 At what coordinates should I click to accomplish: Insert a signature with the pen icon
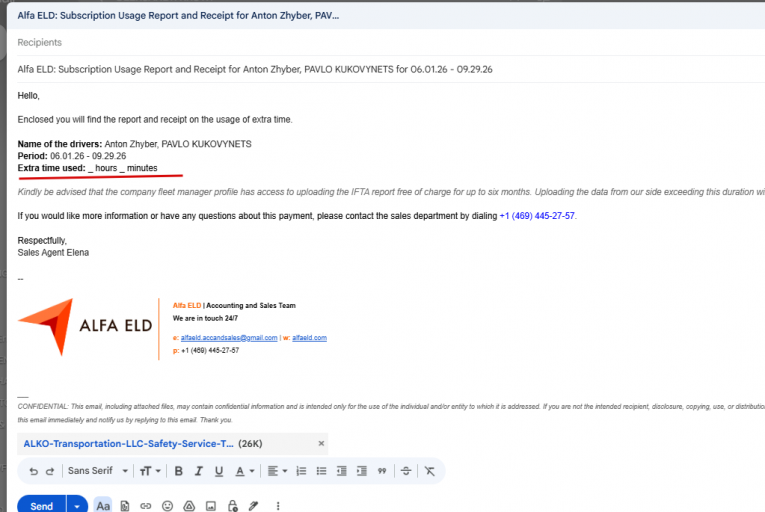[x=253, y=506]
